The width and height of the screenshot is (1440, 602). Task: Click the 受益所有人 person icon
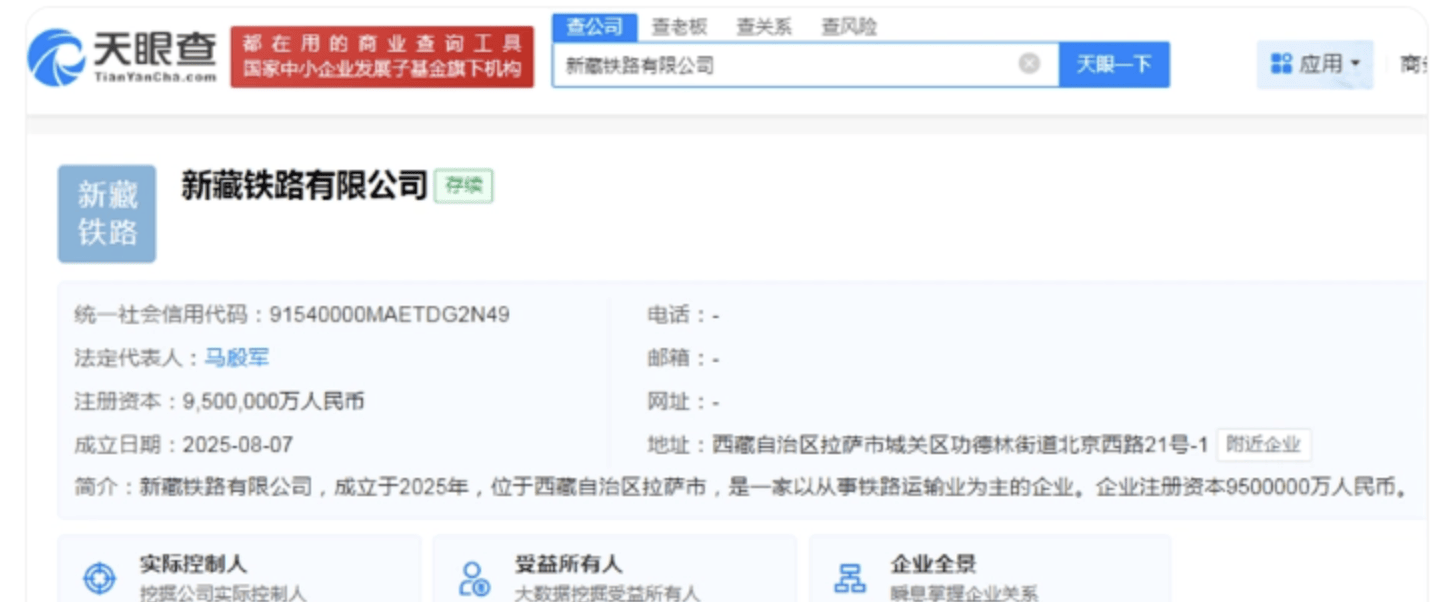tap(473, 578)
